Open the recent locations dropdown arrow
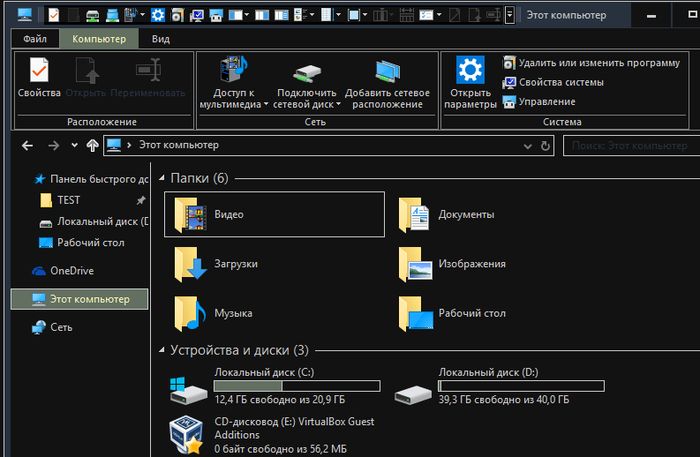The width and height of the screenshot is (700, 457). pos(74,146)
